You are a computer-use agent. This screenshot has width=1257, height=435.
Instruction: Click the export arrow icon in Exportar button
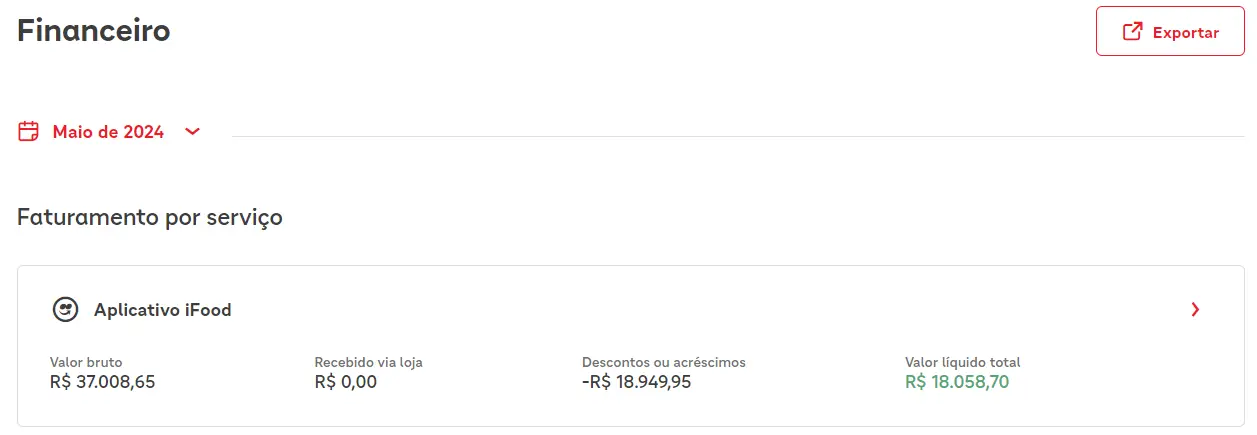click(1132, 32)
